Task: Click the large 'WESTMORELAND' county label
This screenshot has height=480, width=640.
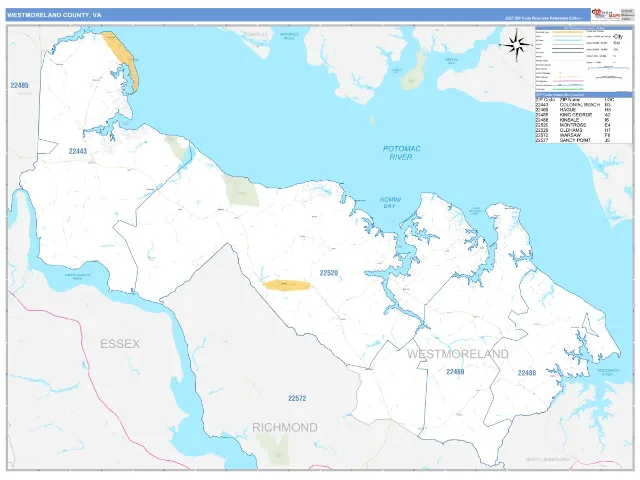Action: (x=458, y=354)
